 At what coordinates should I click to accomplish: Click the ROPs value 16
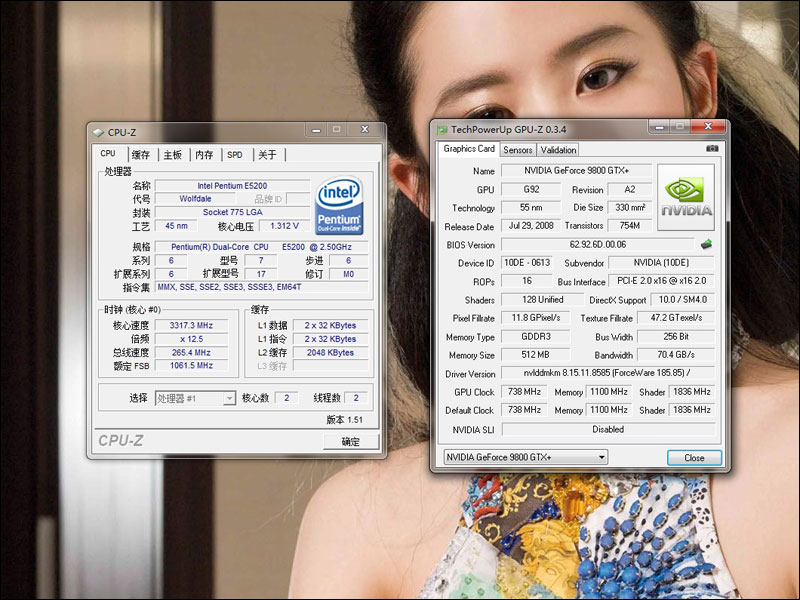point(527,281)
